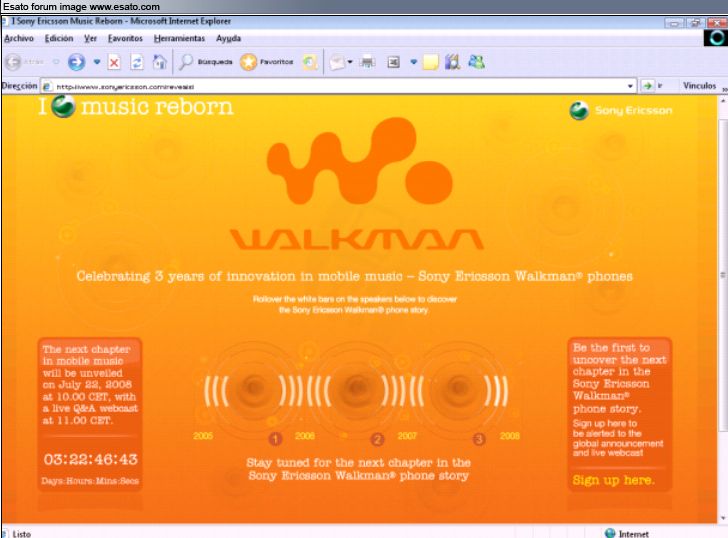
Task: Click the Sony Ericsson logo top right
Action: pos(621,110)
